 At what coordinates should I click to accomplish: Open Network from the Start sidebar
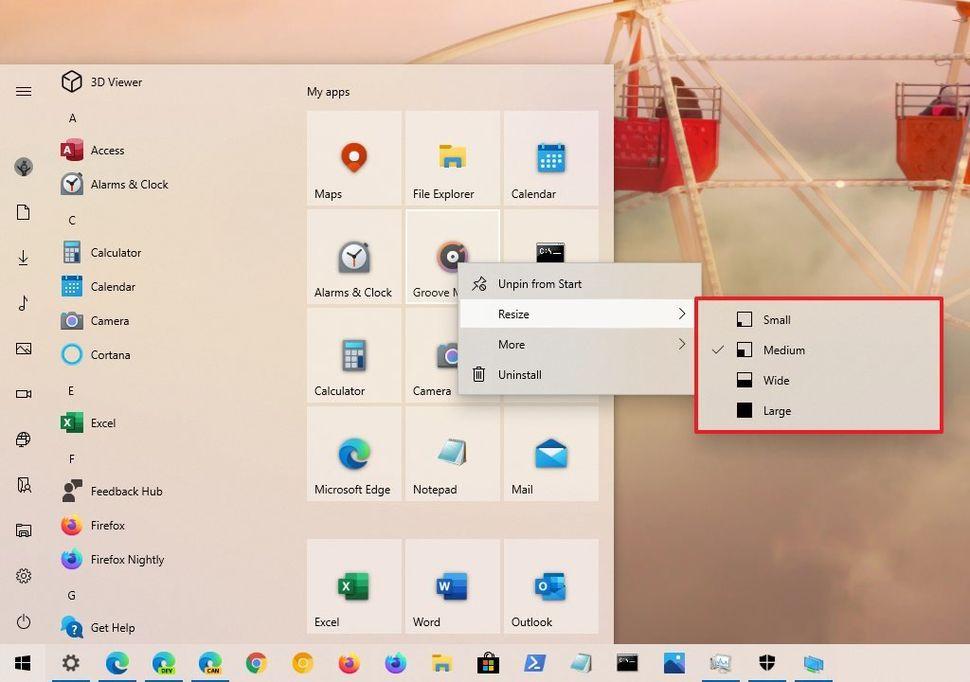click(24, 439)
